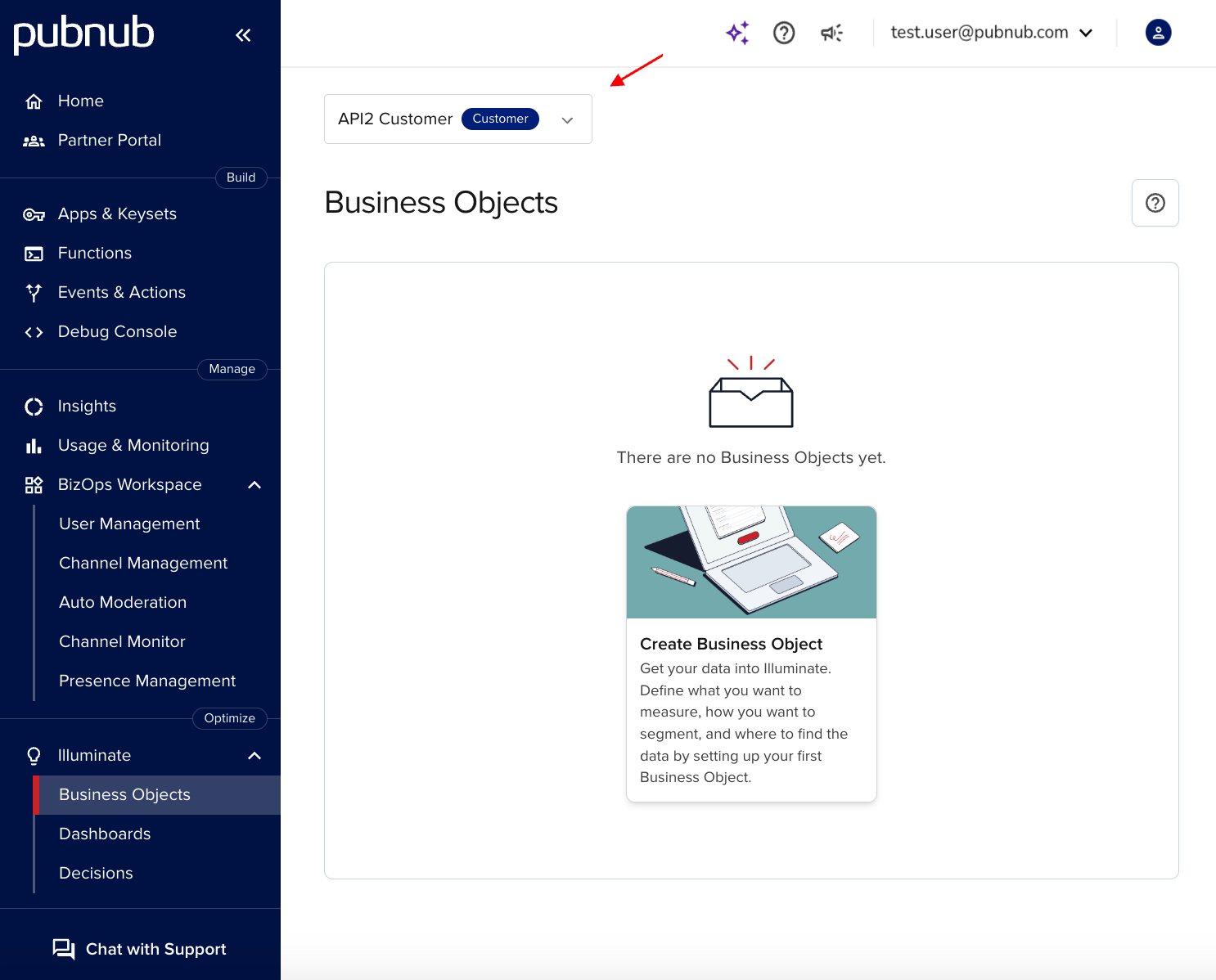Select the Functions icon in sidebar

(34, 254)
